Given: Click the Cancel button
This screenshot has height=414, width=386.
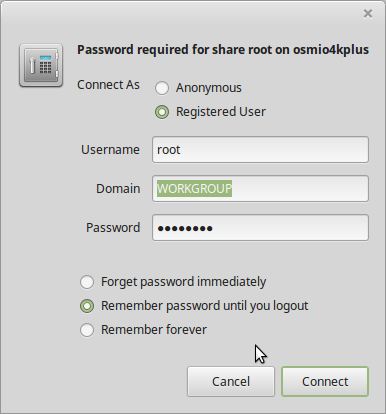Looking at the screenshot, I should pos(231,382).
